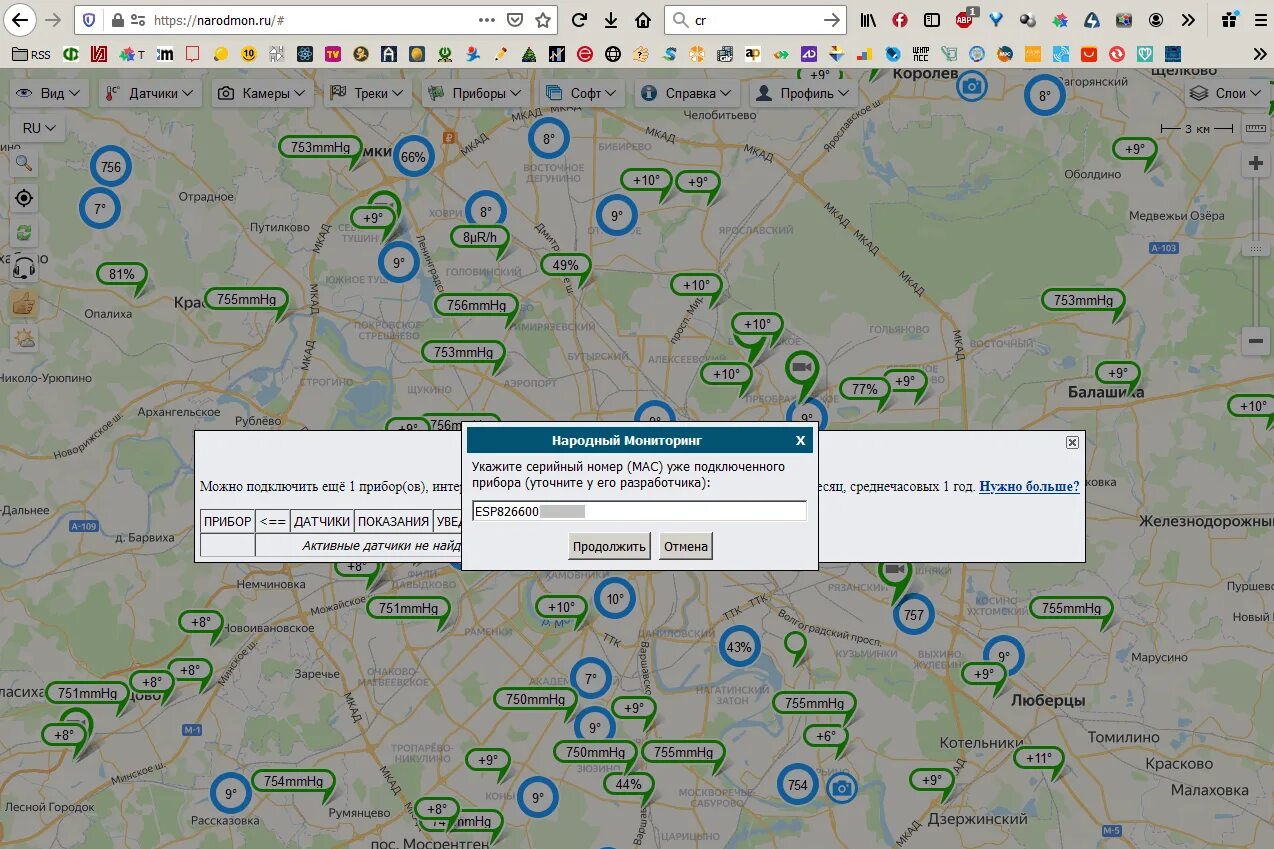Image resolution: width=1274 pixels, height=849 pixels.
Task: Click the 8µR/h radiation marker
Action: 480,237
